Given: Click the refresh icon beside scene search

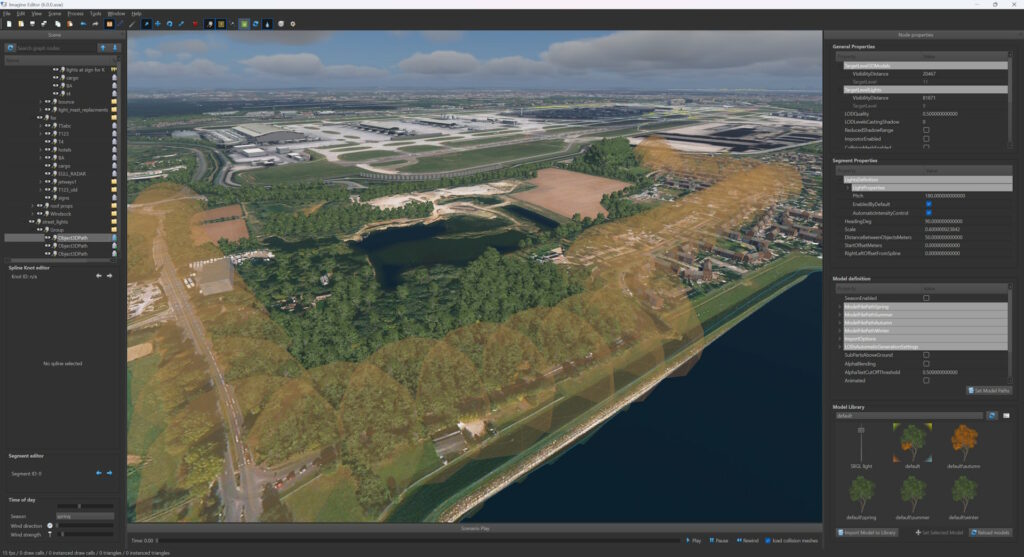Looking at the screenshot, I should [x=10, y=48].
